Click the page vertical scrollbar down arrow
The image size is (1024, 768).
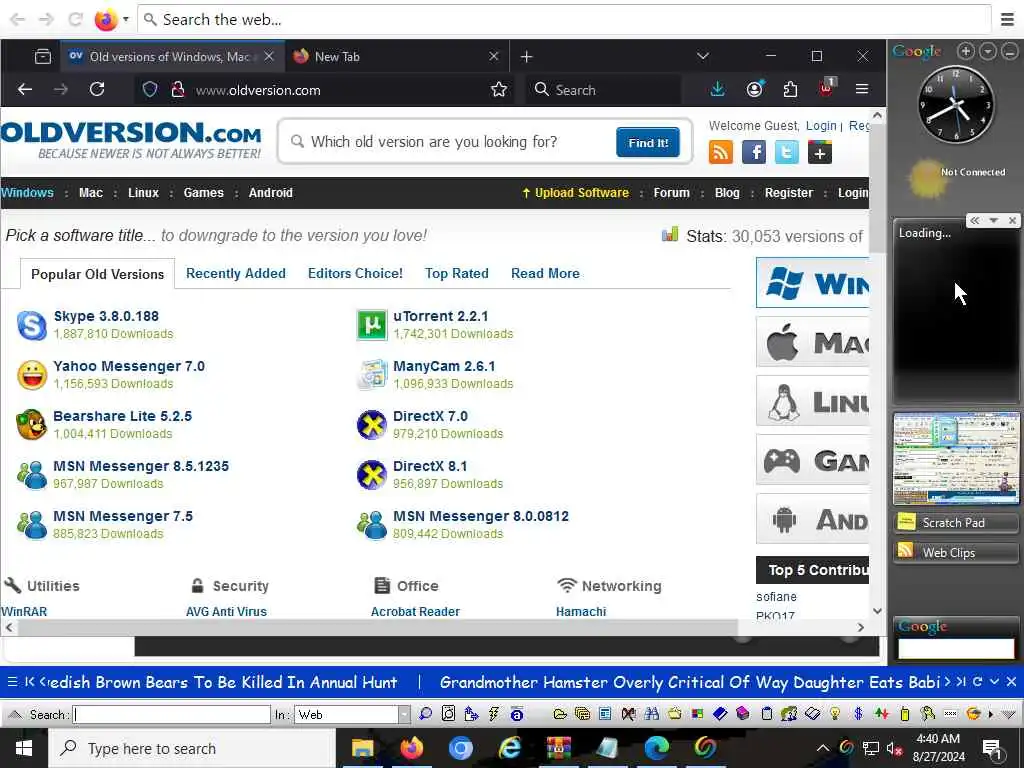tap(878, 611)
